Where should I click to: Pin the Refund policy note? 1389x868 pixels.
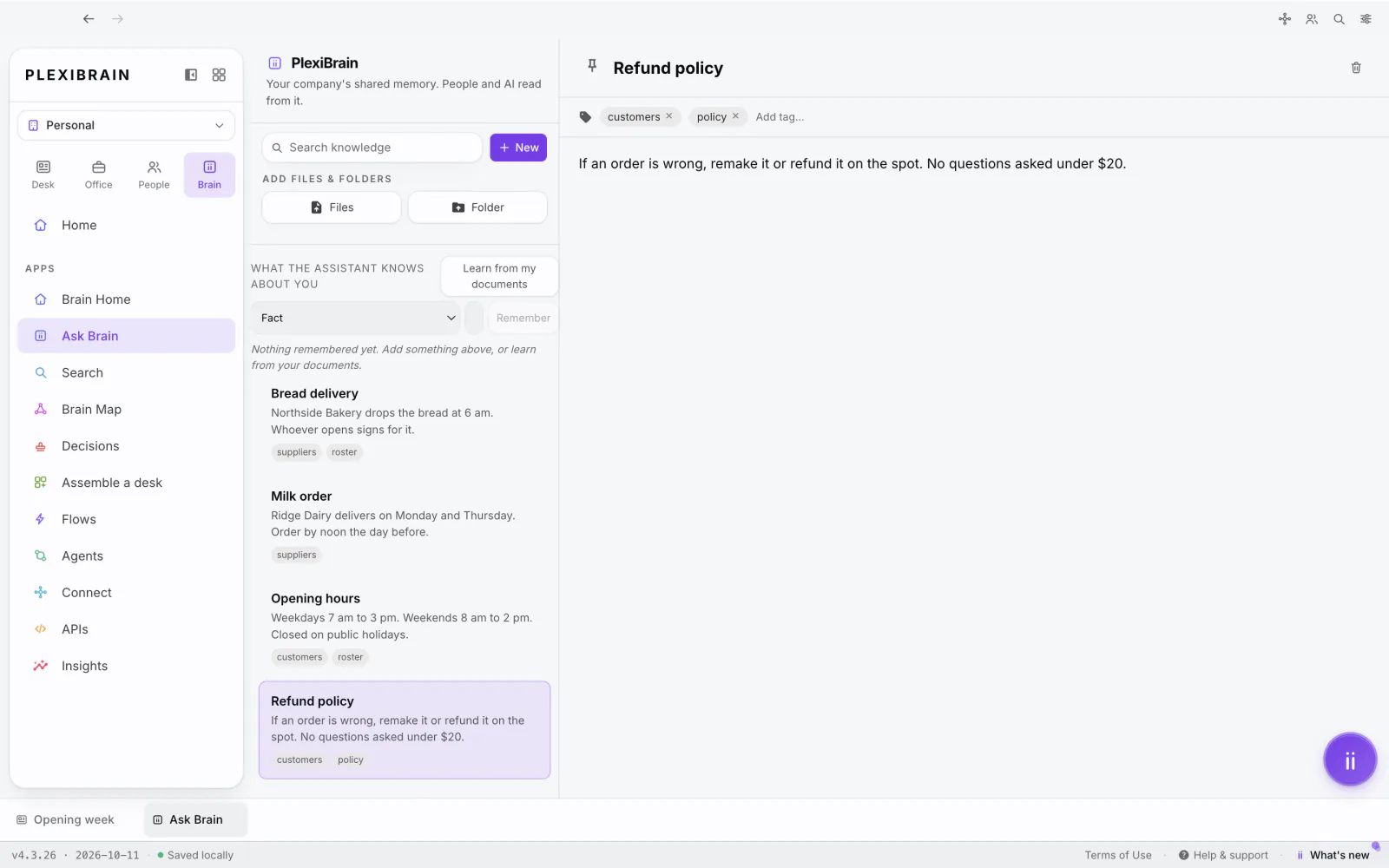pos(592,66)
